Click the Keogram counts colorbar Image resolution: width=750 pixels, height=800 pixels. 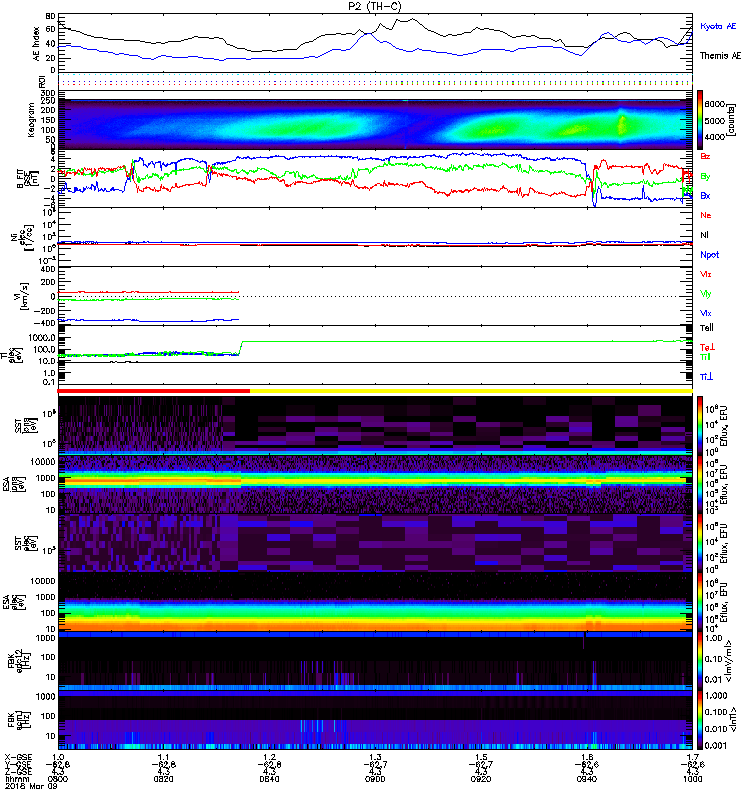700,120
